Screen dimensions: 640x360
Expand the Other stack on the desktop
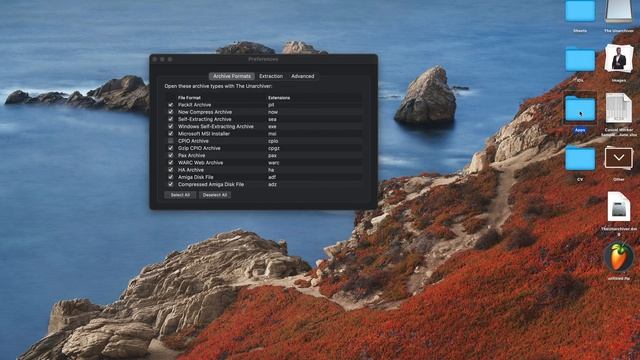(x=619, y=158)
